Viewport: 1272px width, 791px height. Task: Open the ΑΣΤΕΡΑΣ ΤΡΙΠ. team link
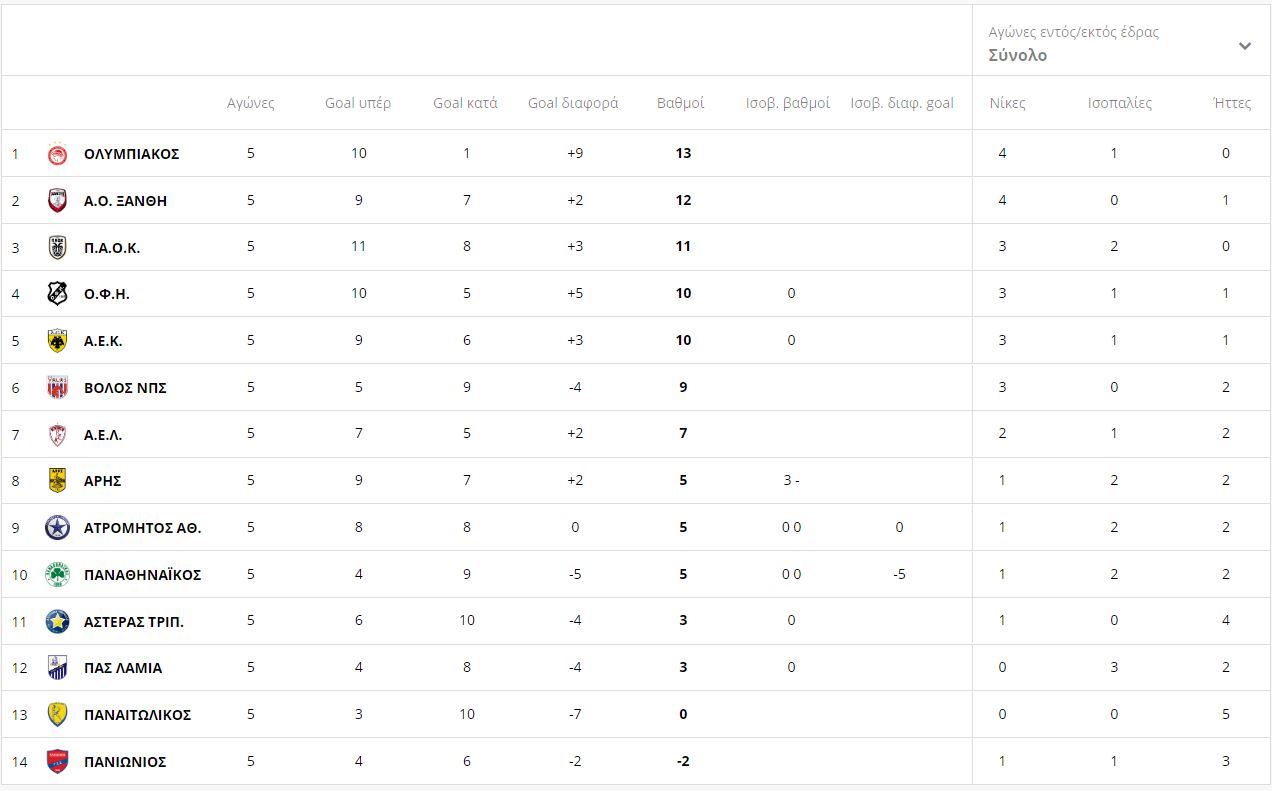(134, 622)
